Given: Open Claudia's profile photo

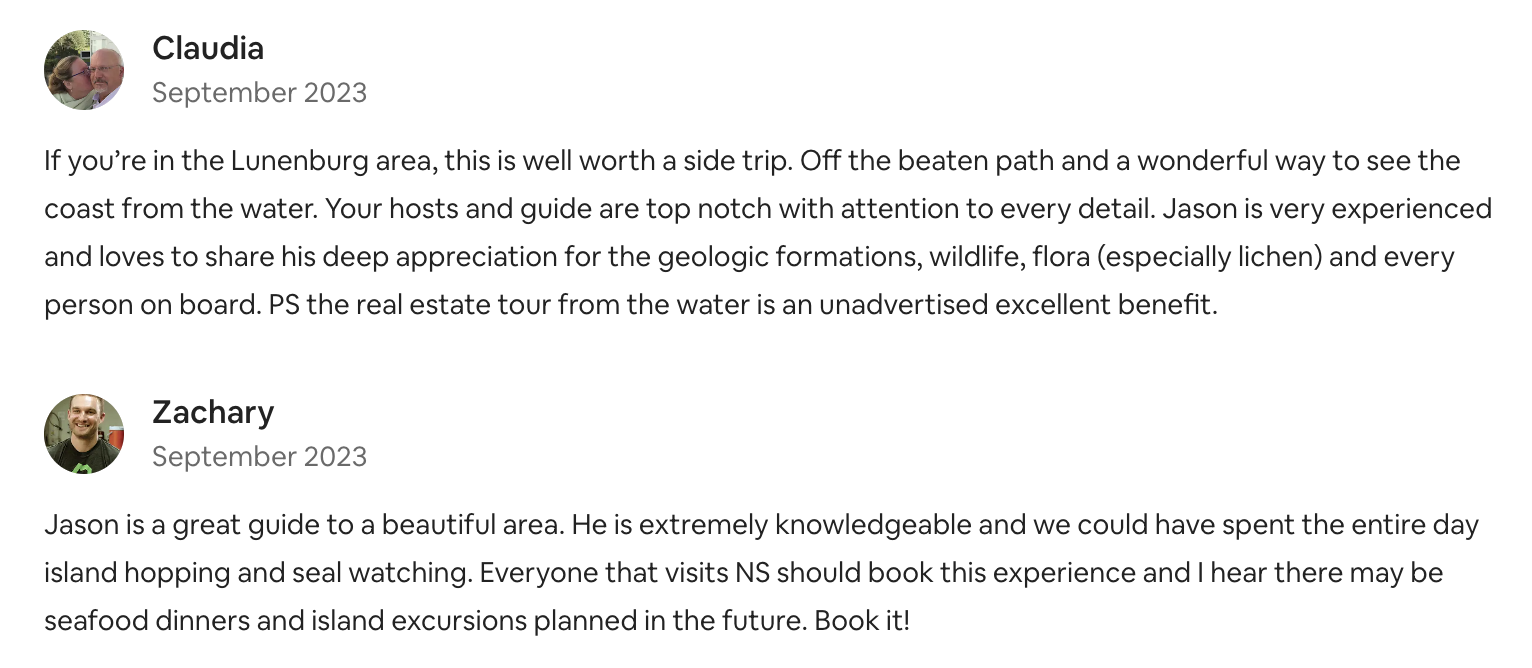Looking at the screenshot, I should coord(84,69).
